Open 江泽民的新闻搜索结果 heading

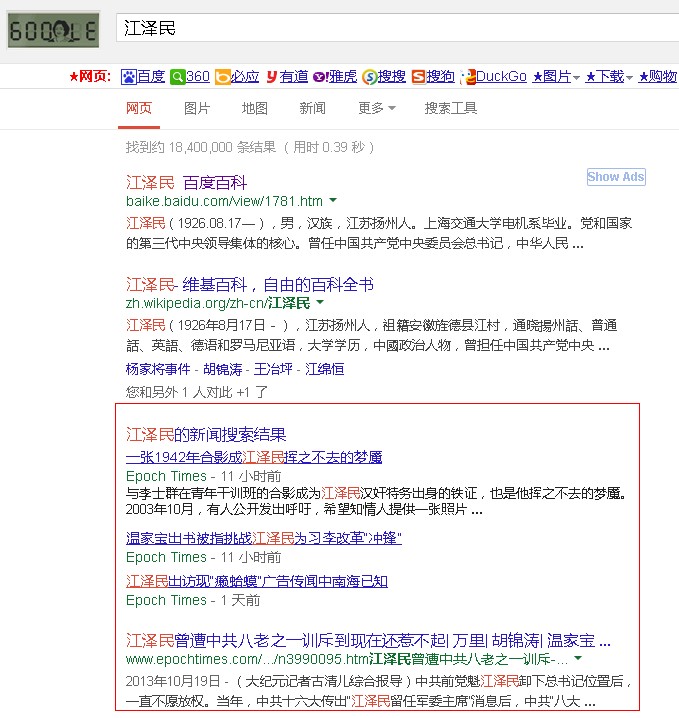tap(206, 435)
